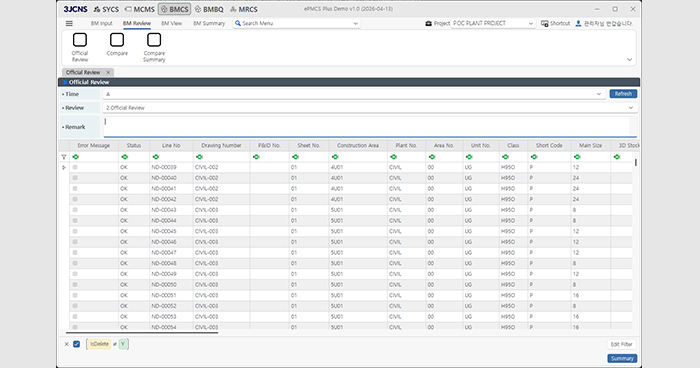The height and width of the screenshot is (368, 700).
Task: Select the checkbox in row ND-00039
Action: point(75,167)
